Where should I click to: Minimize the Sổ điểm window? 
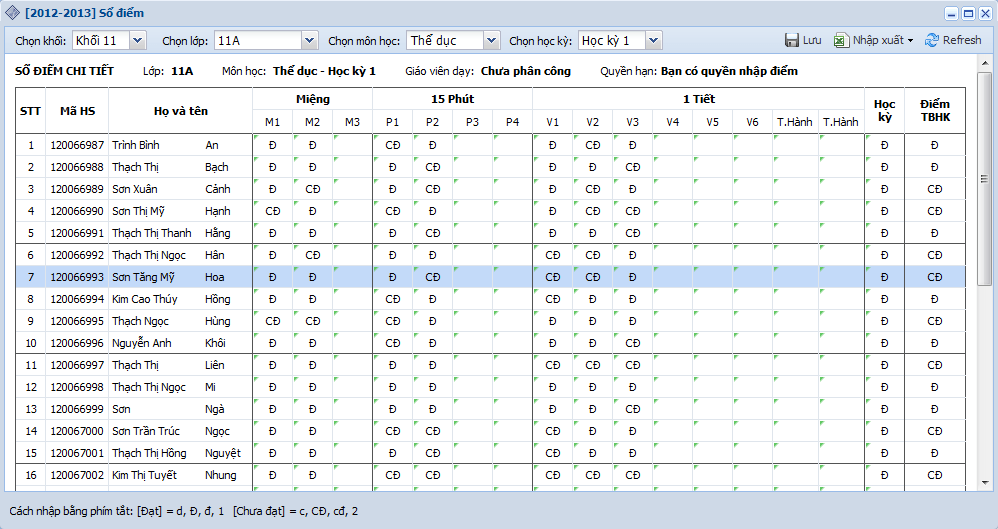[949, 14]
